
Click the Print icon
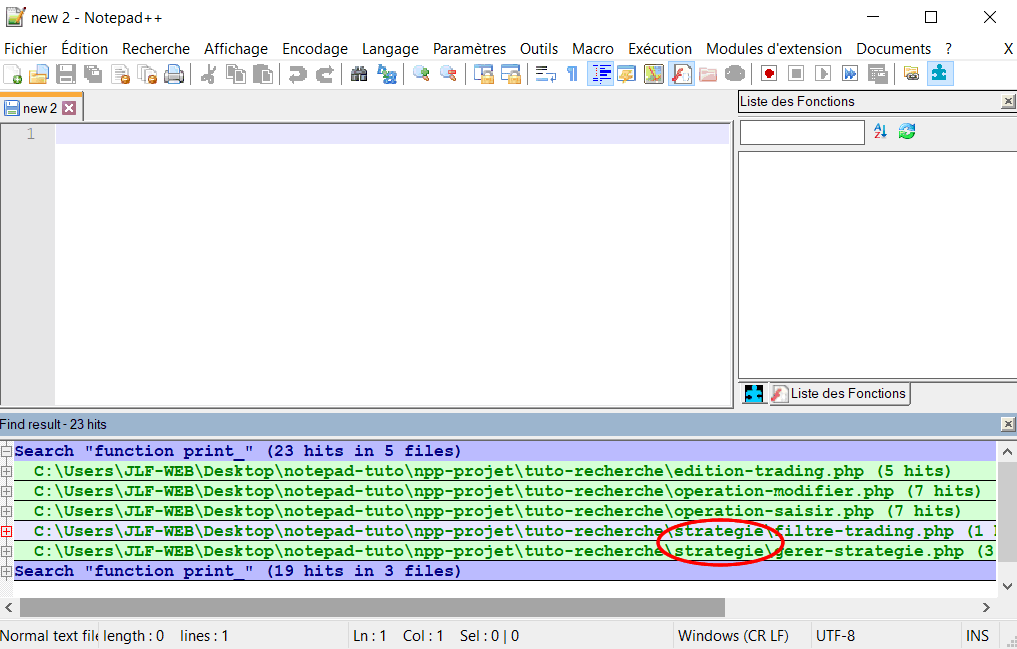point(174,74)
